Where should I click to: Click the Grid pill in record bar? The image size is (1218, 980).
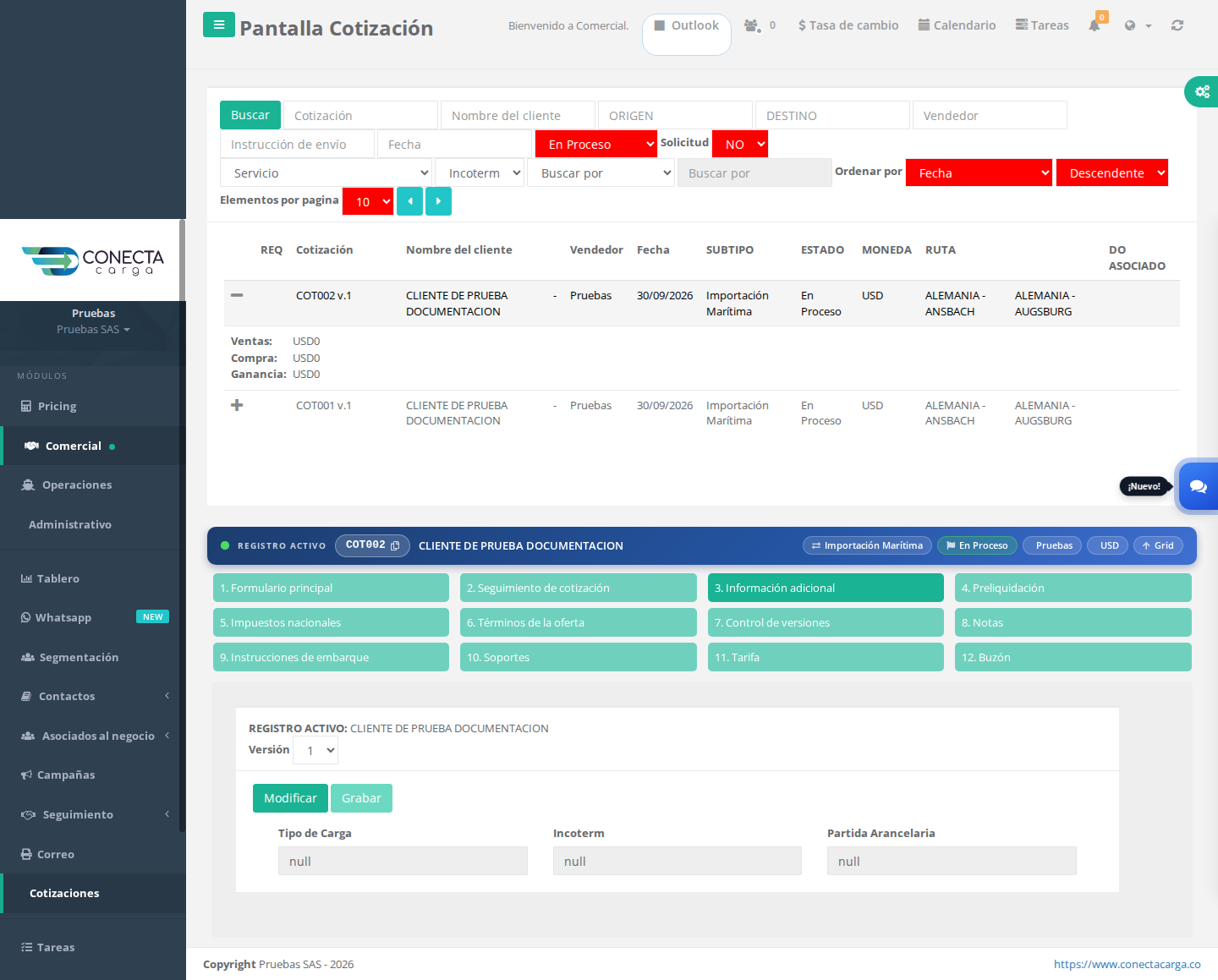pos(1158,545)
